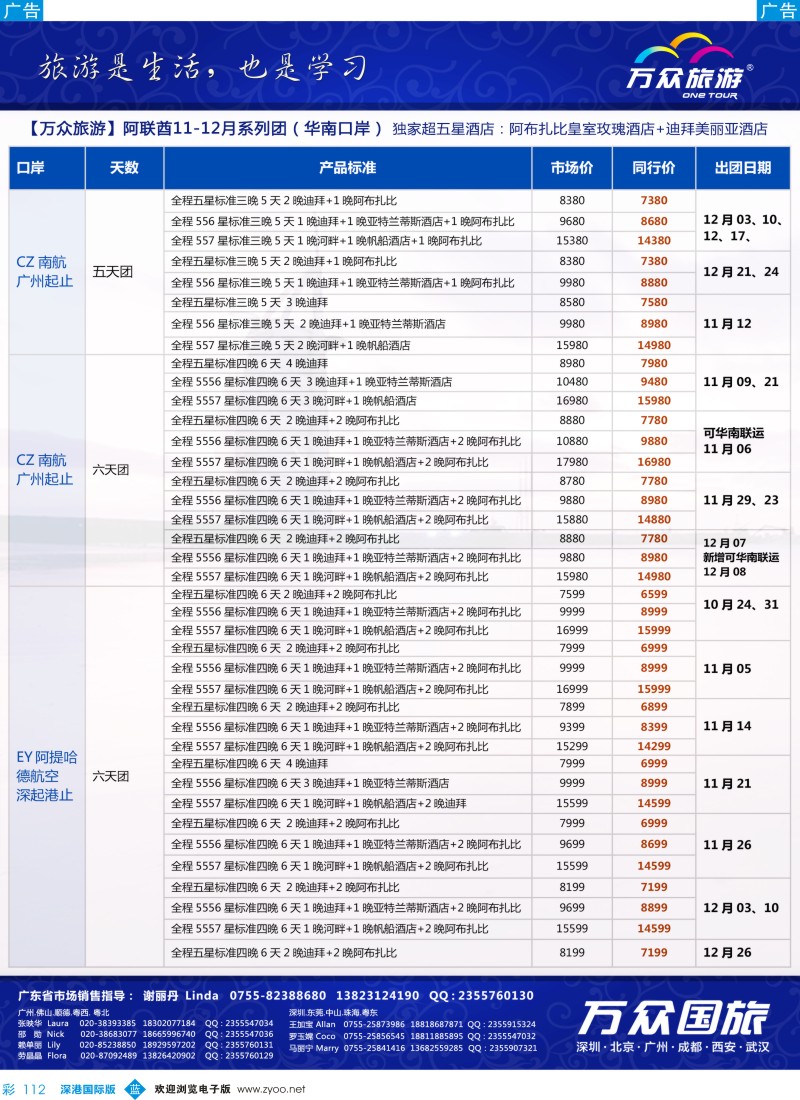The height and width of the screenshot is (1100, 800).
Task: Click the 万众国旅 logo in footer
Action: click(x=673, y=1018)
